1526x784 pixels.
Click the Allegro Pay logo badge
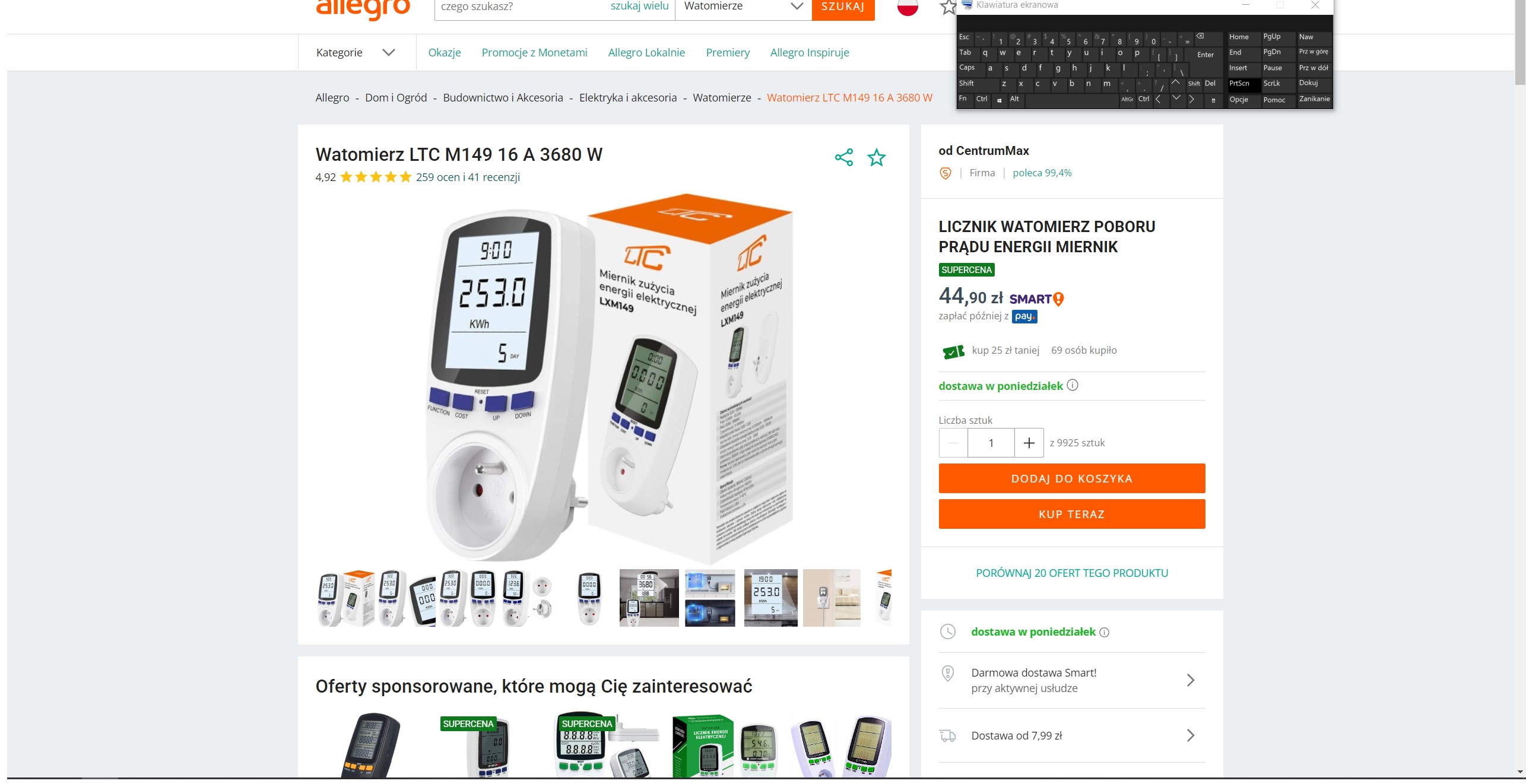[x=1024, y=316]
